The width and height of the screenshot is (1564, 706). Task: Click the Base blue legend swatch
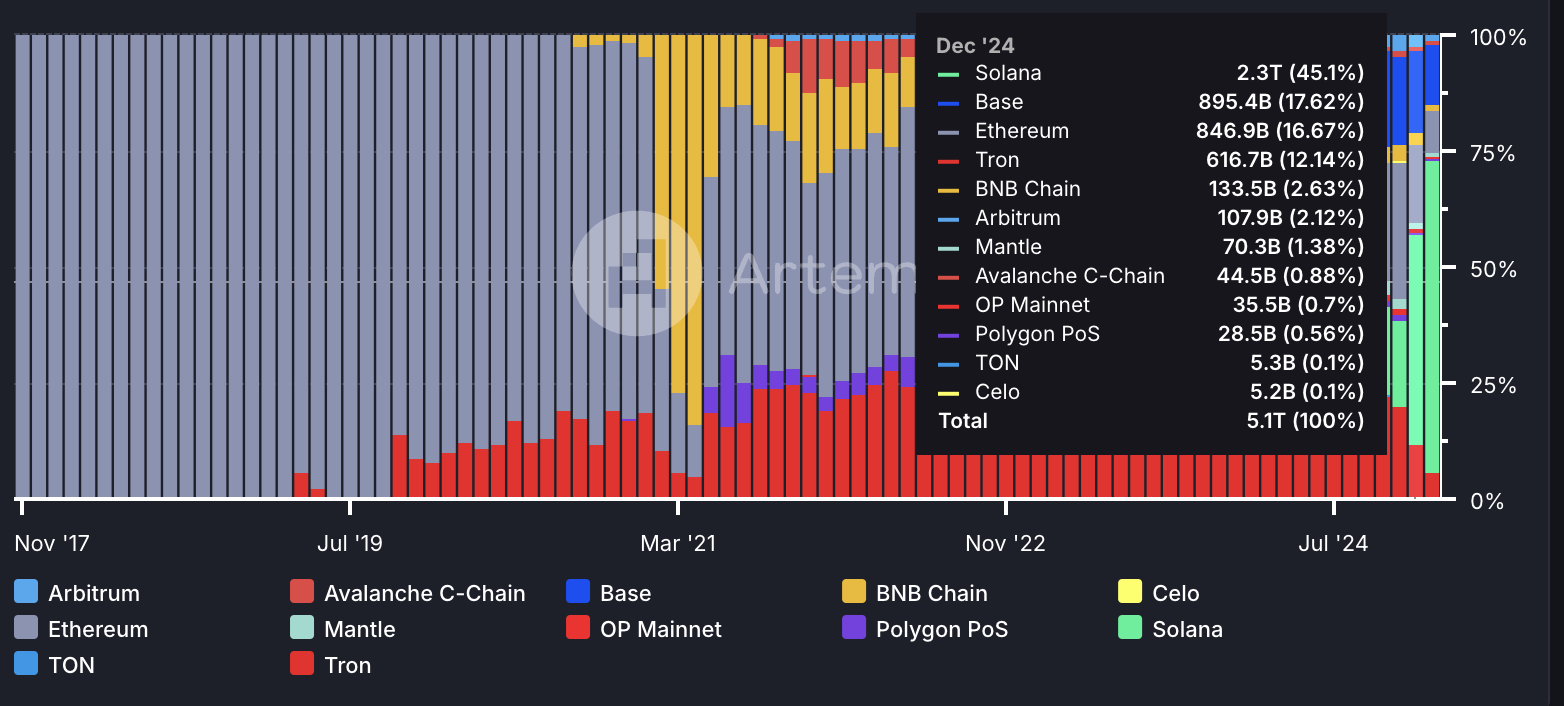[x=578, y=592]
